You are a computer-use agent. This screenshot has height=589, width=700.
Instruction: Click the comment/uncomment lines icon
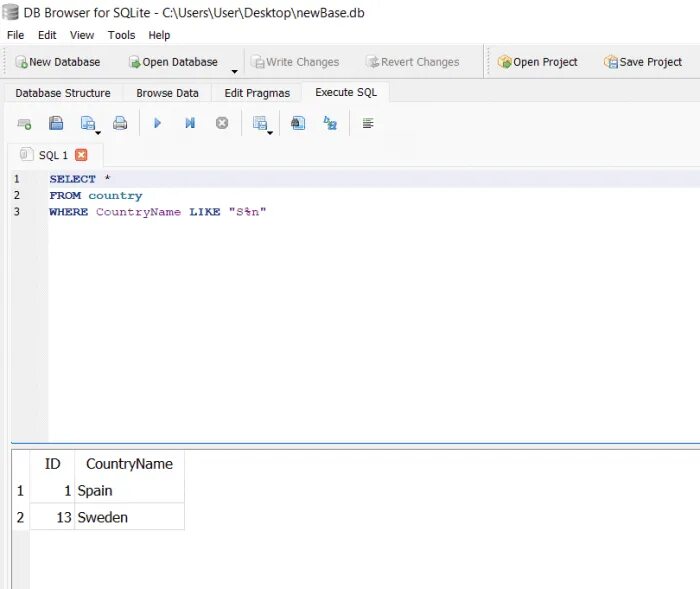point(368,123)
